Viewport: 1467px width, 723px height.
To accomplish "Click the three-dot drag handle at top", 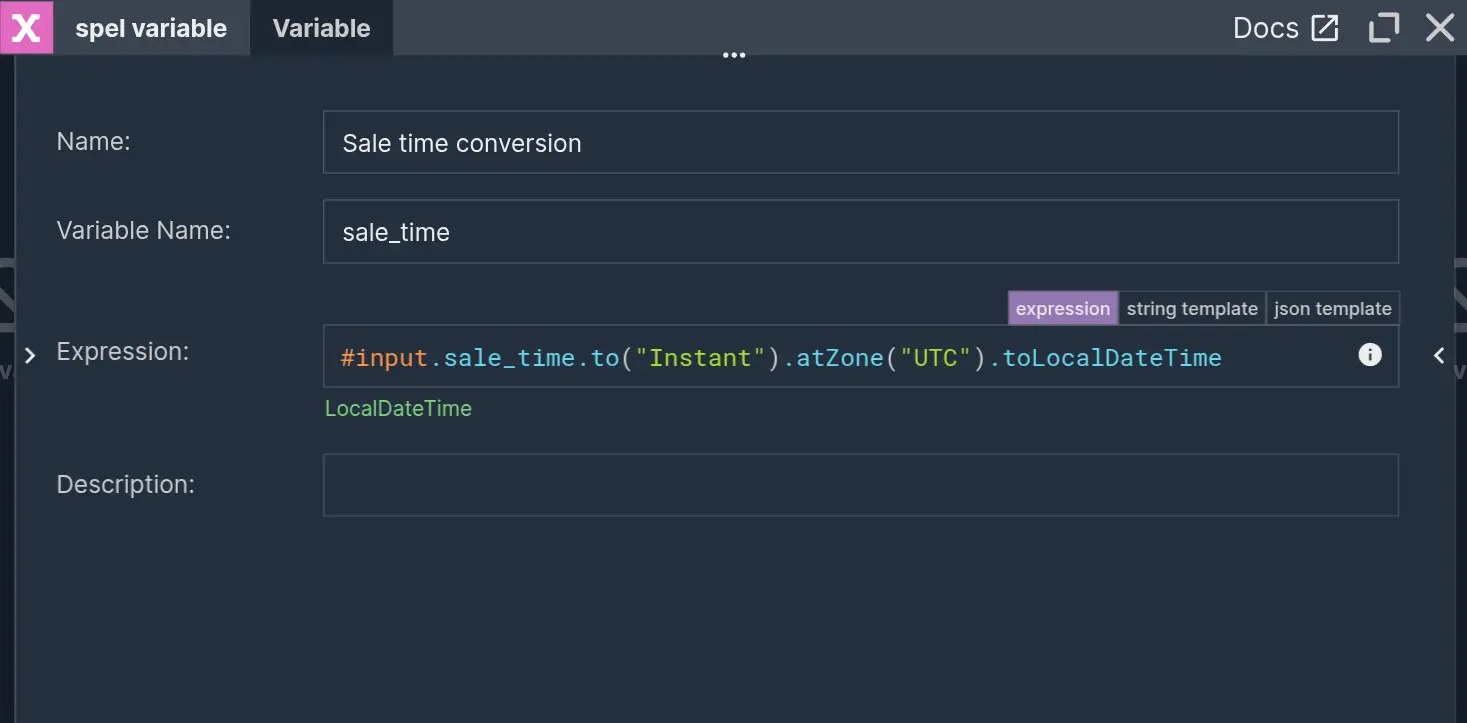I will (734, 56).
